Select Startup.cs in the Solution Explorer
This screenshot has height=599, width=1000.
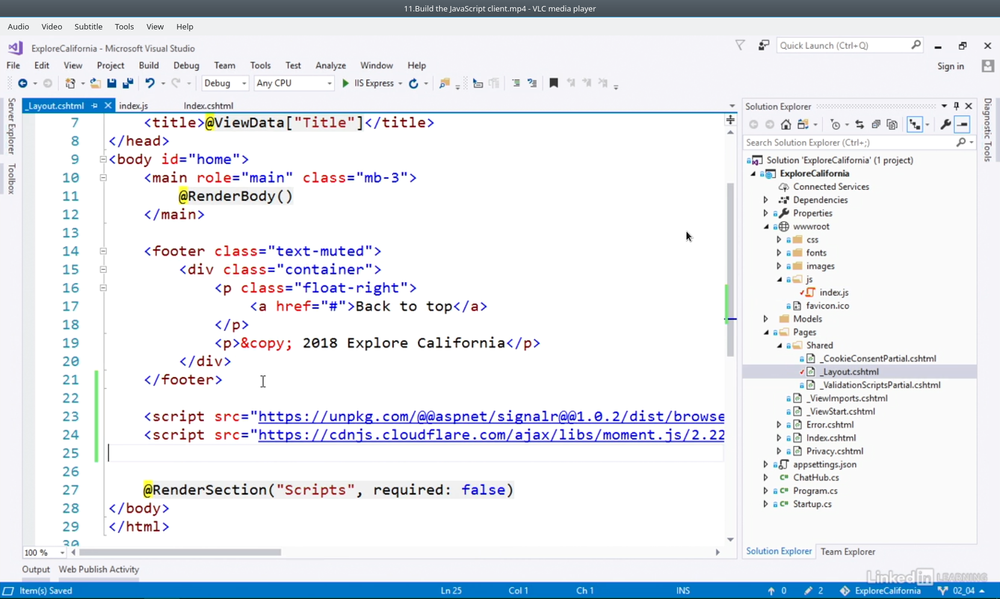coord(812,504)
